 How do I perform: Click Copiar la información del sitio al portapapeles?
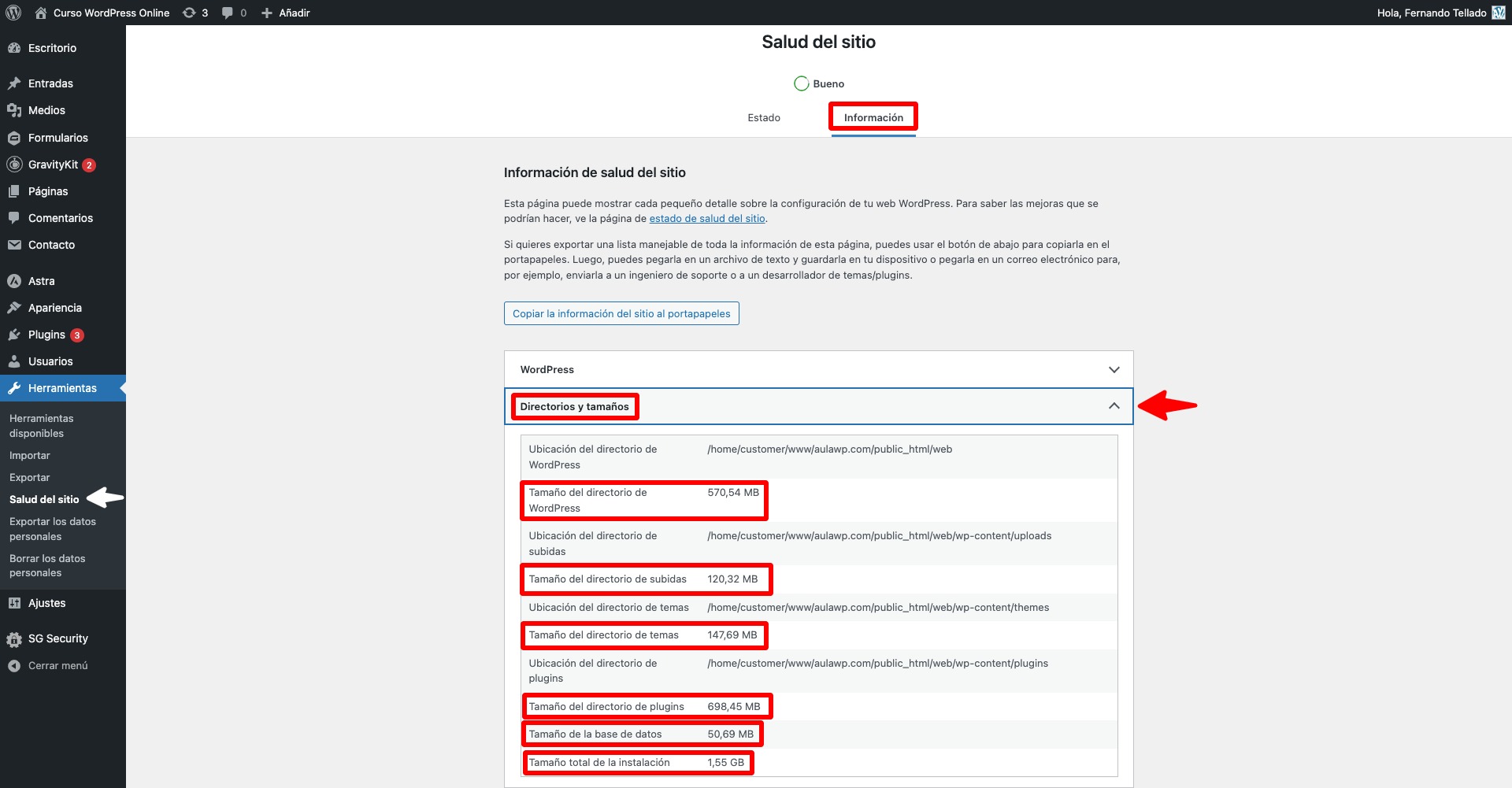point(621,313)
